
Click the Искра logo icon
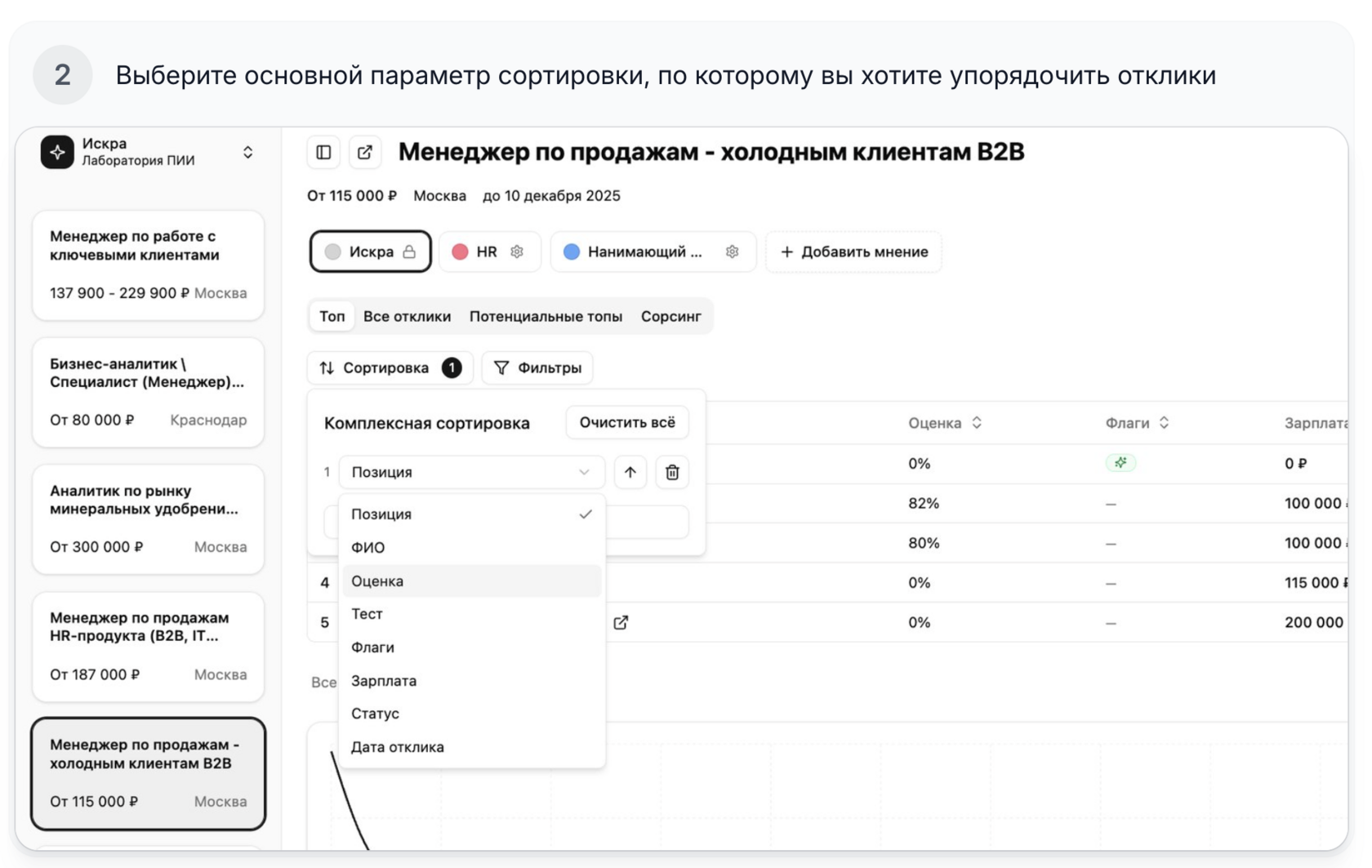point(57,152)
